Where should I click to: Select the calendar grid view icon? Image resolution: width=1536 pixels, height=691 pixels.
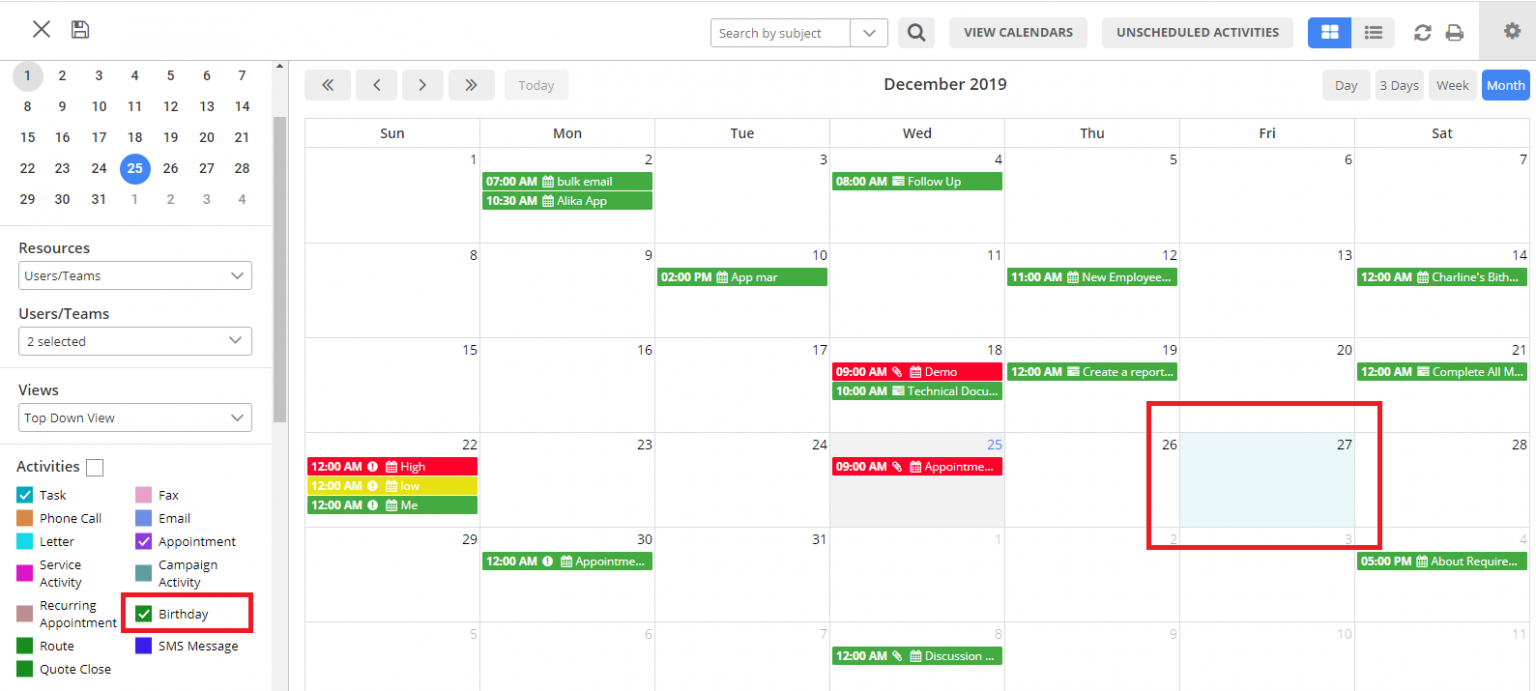point(1328,32)
